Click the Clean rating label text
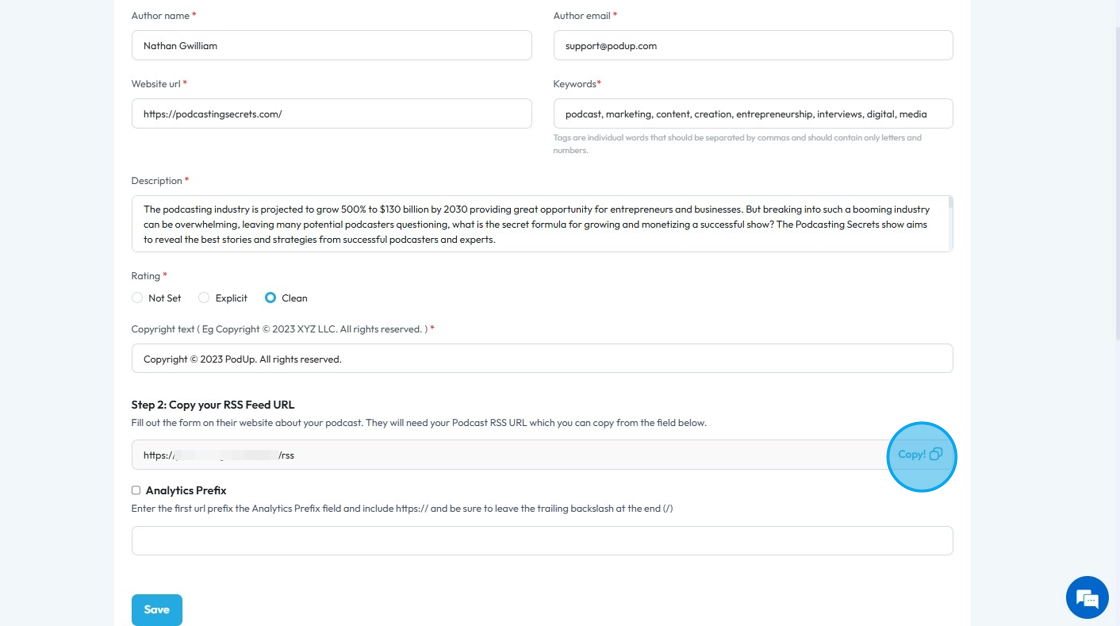Viewport: 1120px width, 626px height. click(295, 298)
